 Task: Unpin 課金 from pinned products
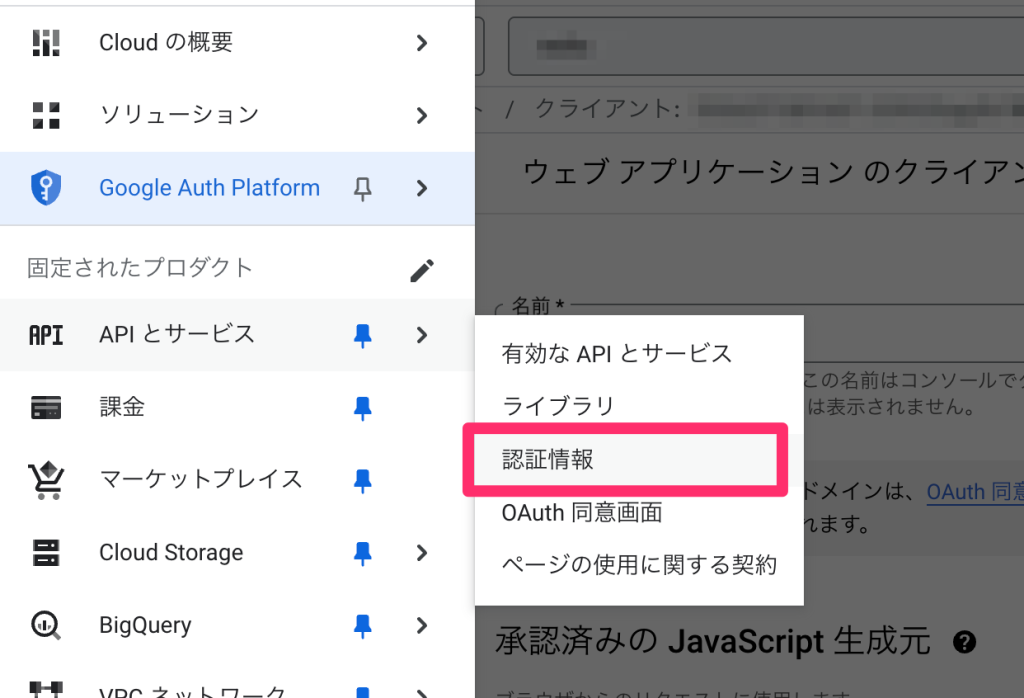coord(362,408)
